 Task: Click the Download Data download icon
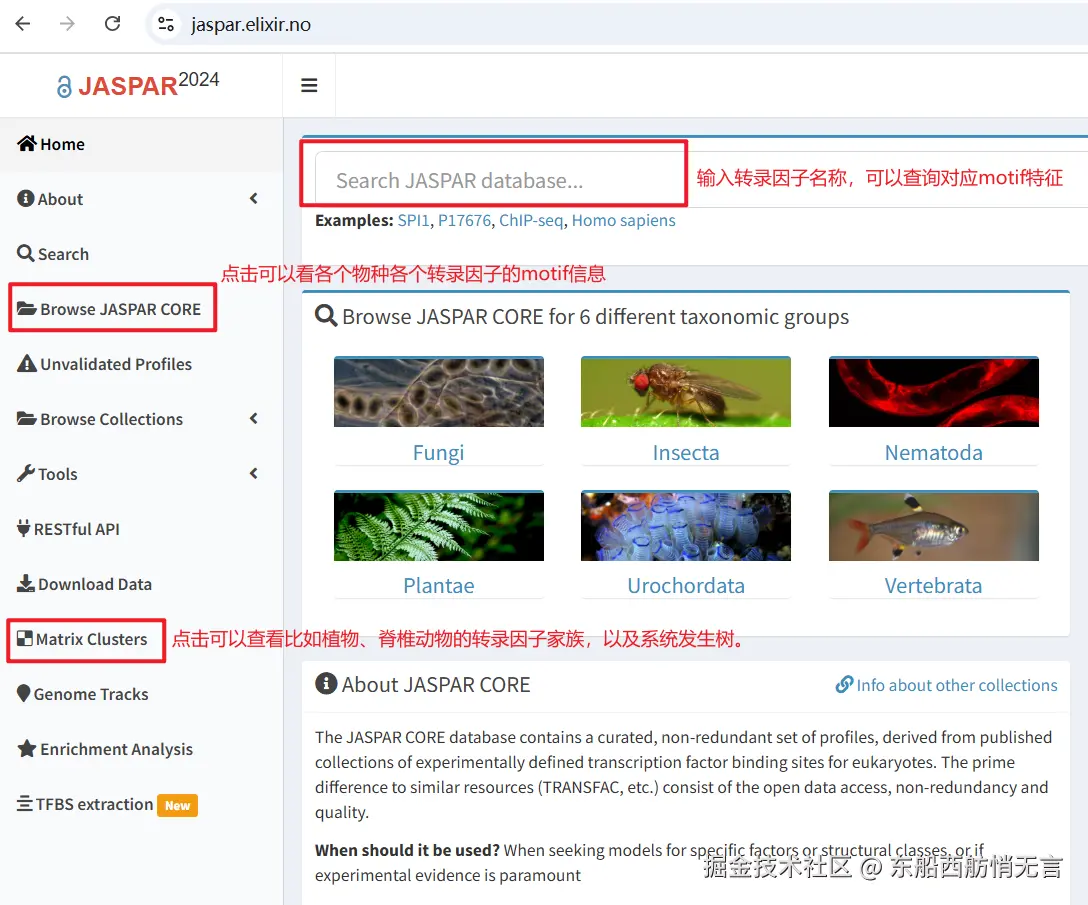point(26,583)
